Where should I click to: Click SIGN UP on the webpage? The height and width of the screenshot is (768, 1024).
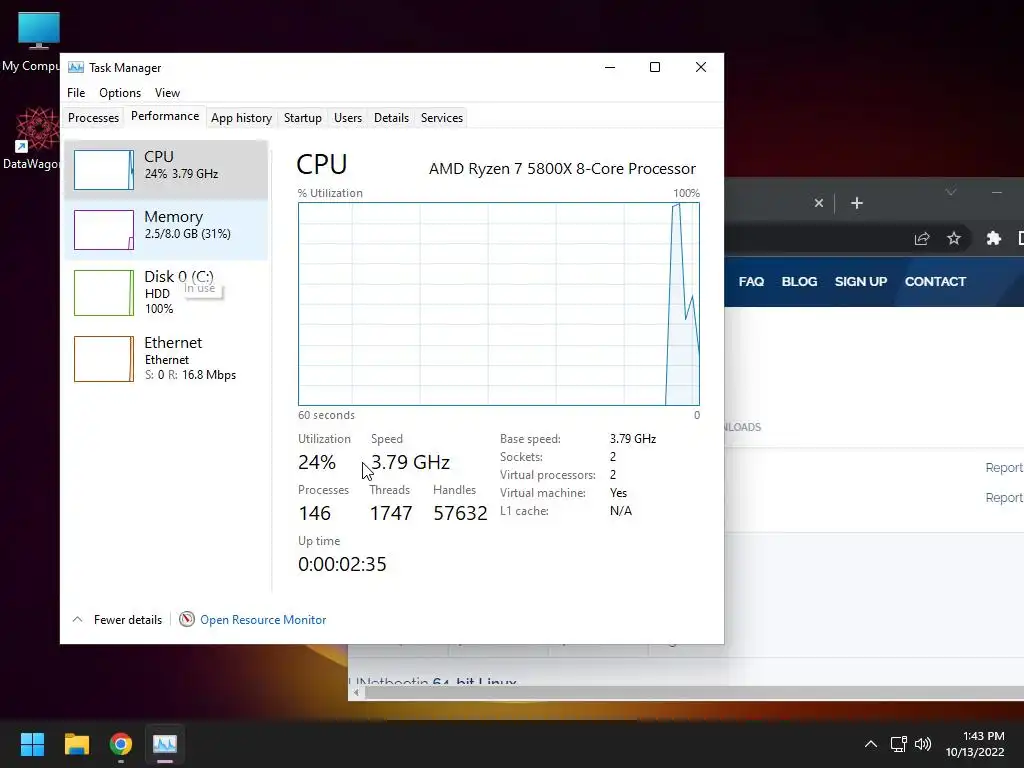pos(861,281)
